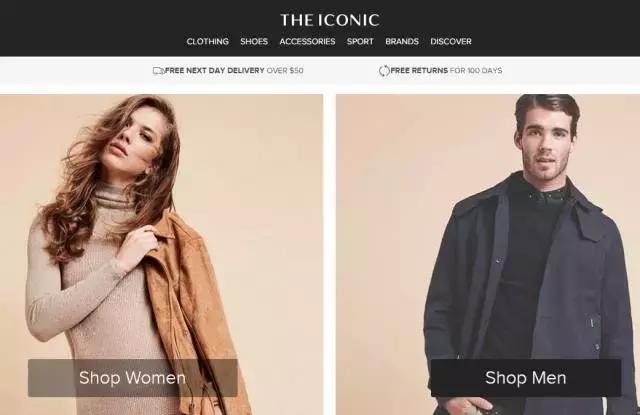Open the DISCOVER menu item
The width and height of the screenshot is (640, 415).
(x=451, y=41)
